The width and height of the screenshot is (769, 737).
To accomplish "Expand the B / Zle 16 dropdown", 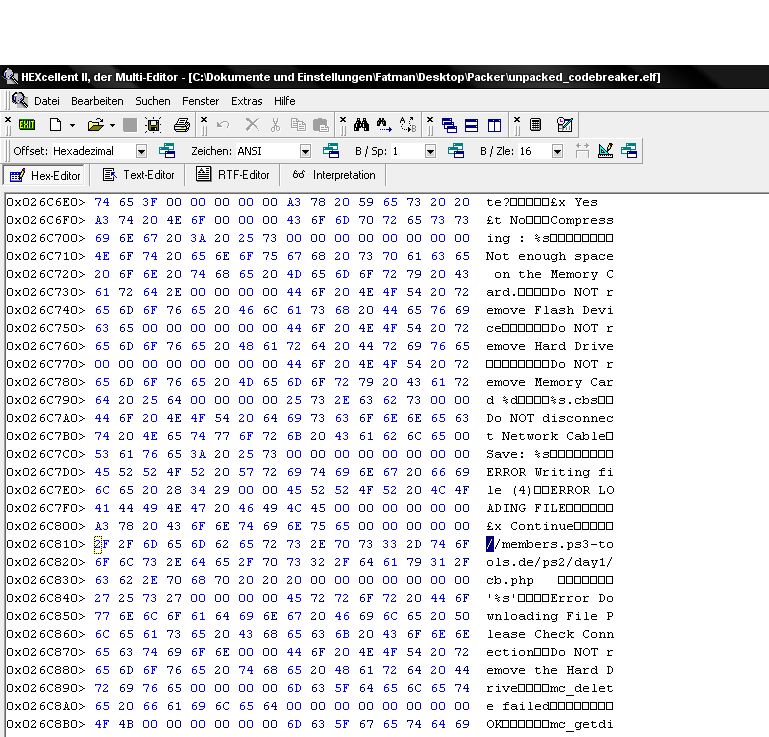I will click(557, 151).
